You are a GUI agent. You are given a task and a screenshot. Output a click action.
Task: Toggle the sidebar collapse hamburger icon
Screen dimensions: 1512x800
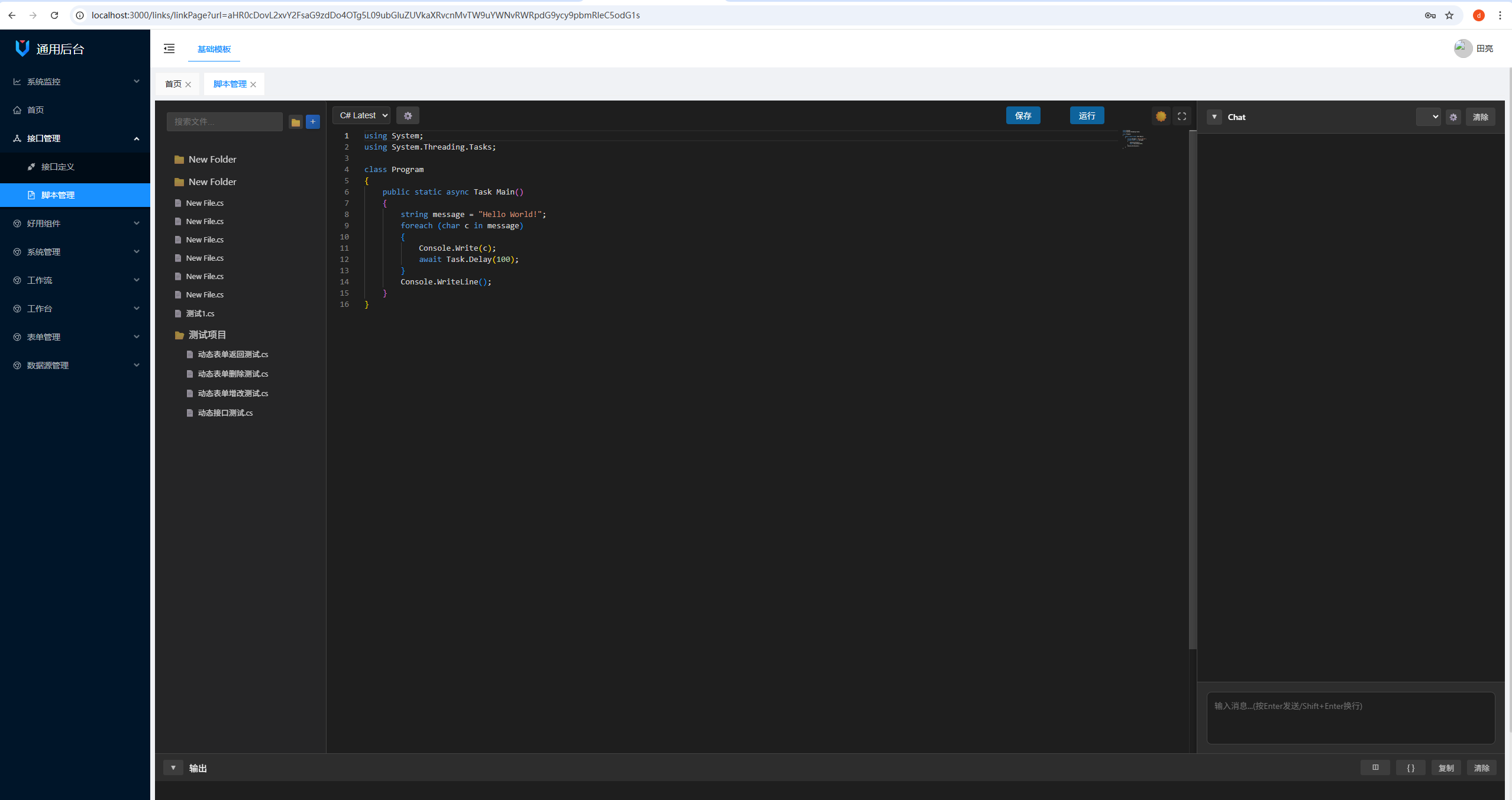pos(169,48)
